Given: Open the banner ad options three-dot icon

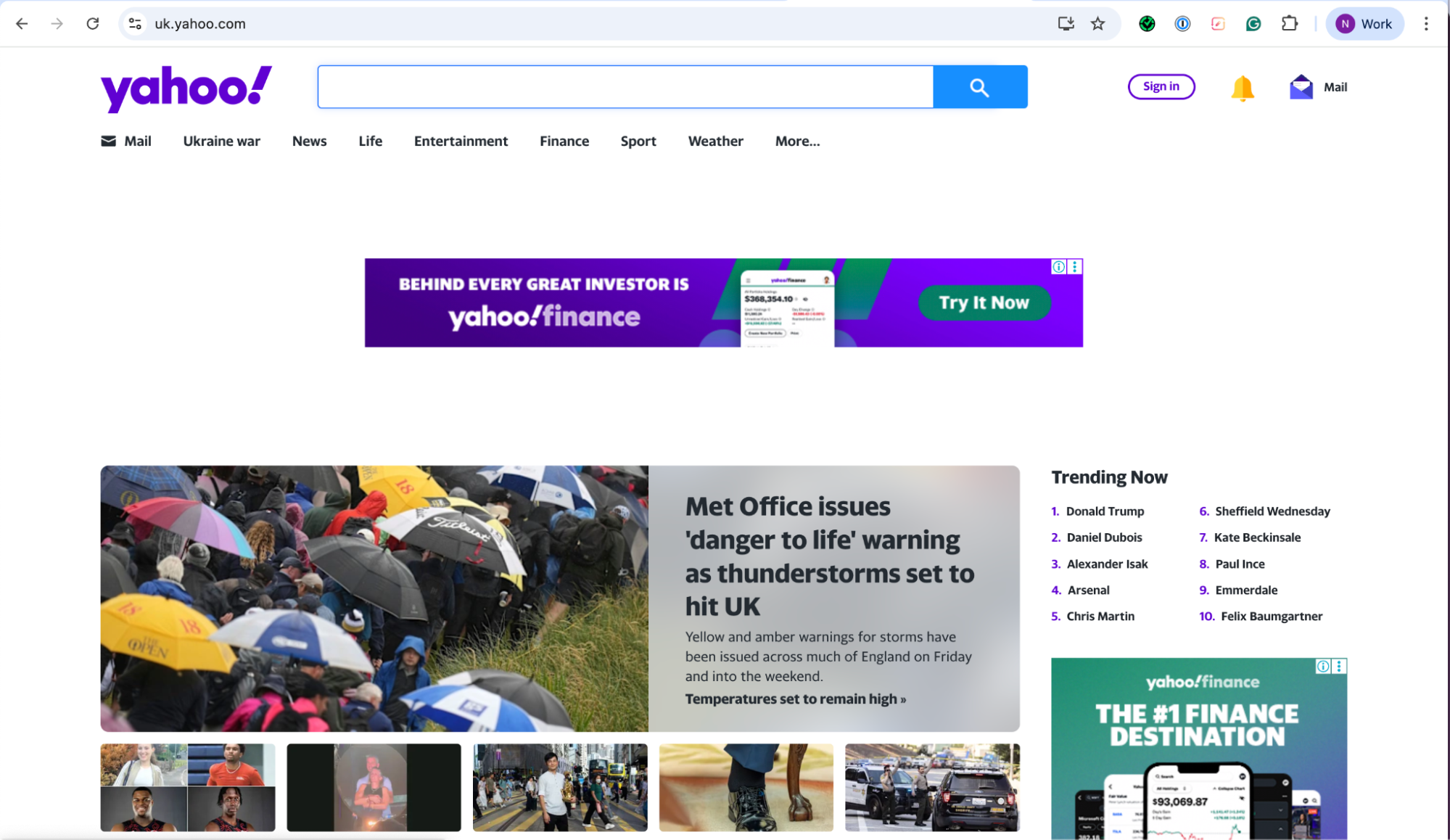Looking at the screenshot, I should [x=1075, y=267].
